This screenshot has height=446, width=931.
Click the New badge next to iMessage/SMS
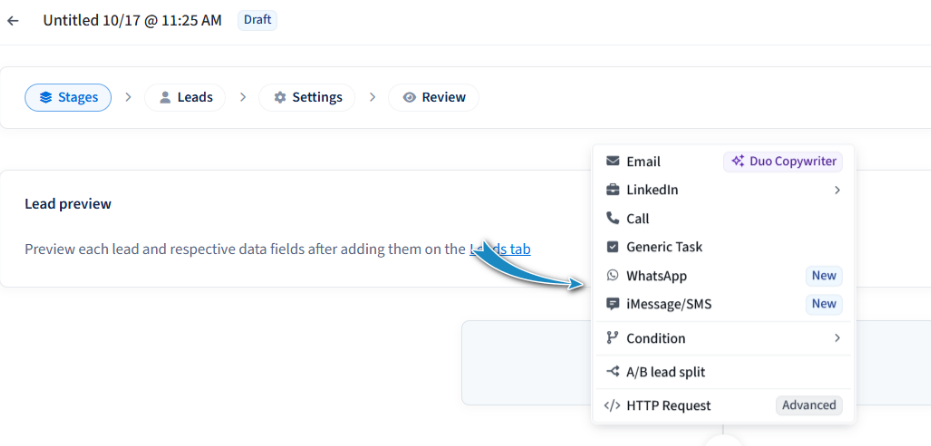pos(824,303)
